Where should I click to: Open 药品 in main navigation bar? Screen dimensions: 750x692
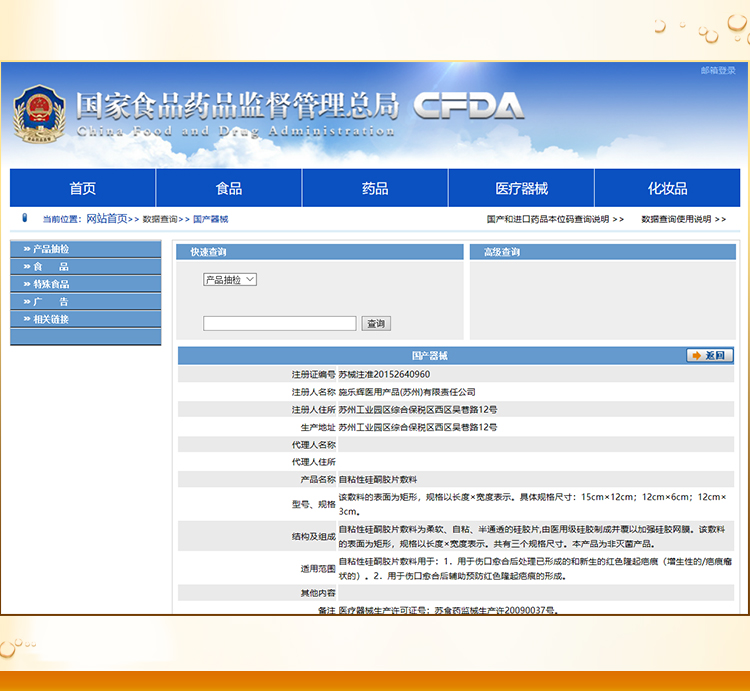(x=375, y=188)
